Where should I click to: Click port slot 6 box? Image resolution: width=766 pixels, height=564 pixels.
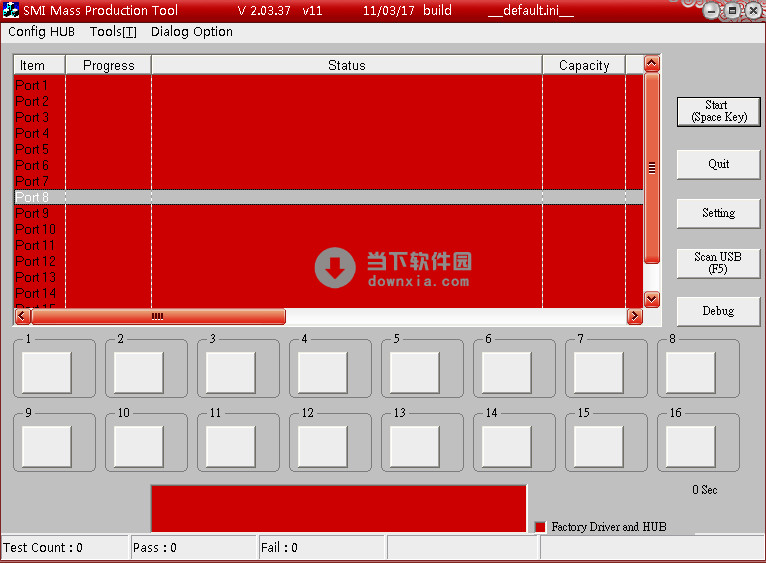[x=507, y=373]
